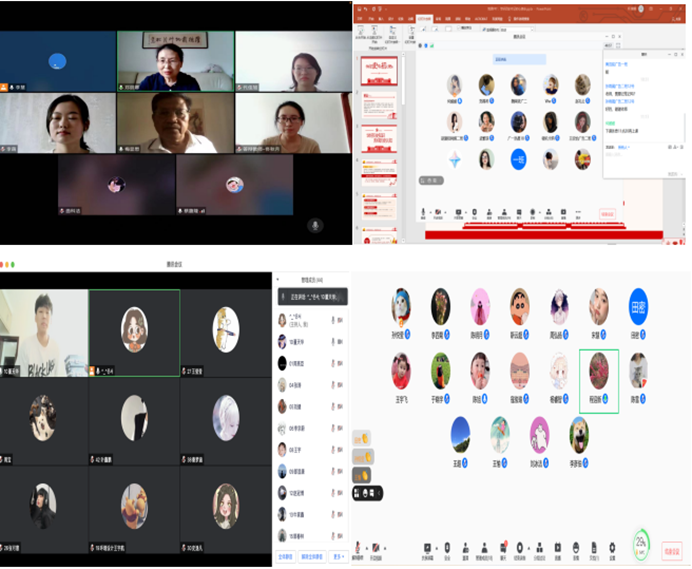Toggle the microphone in the PowerPoint meeting toolbar
Screen dimensions: 692x569
pos(422,212)
